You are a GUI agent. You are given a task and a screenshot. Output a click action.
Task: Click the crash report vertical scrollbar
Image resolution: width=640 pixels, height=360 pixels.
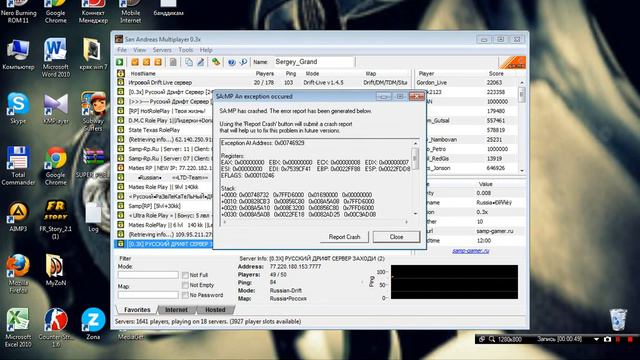click(415, 178)
